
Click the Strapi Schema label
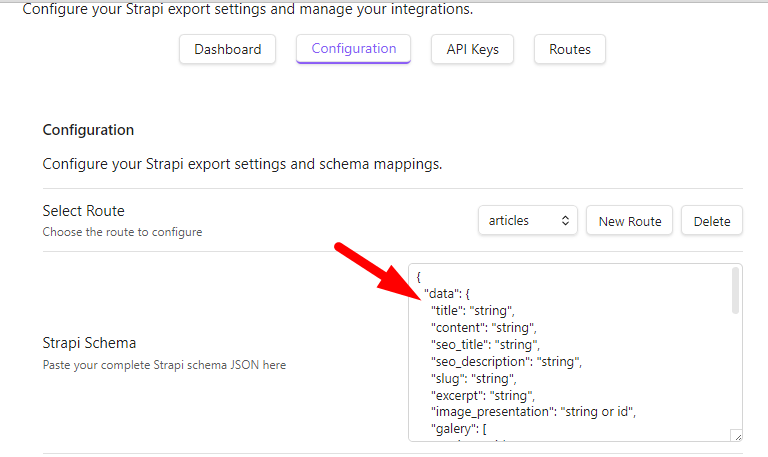[89, 343]
